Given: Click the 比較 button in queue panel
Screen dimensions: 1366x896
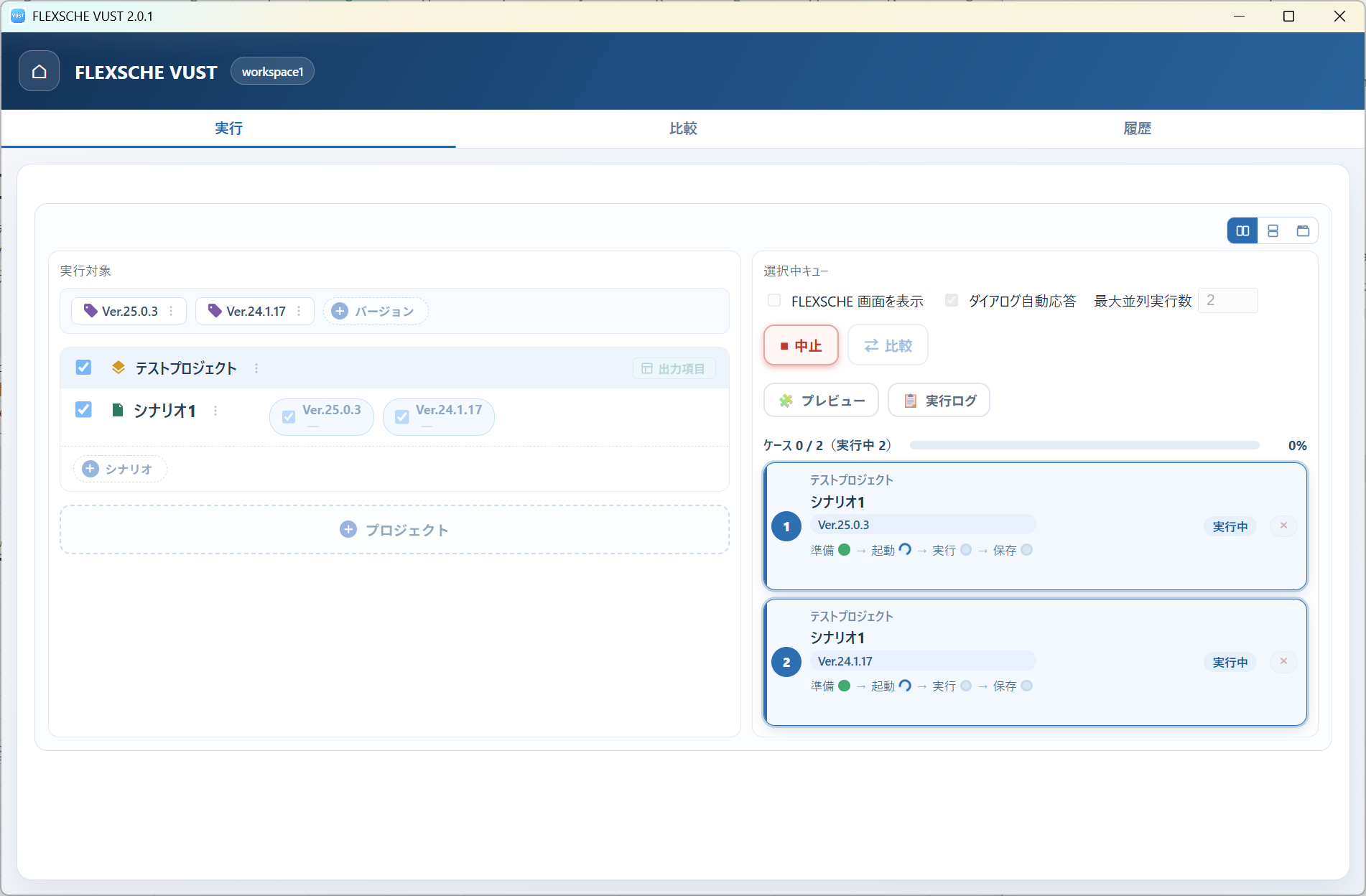Looking at the screenshot, I should click(x=888, y=345).
